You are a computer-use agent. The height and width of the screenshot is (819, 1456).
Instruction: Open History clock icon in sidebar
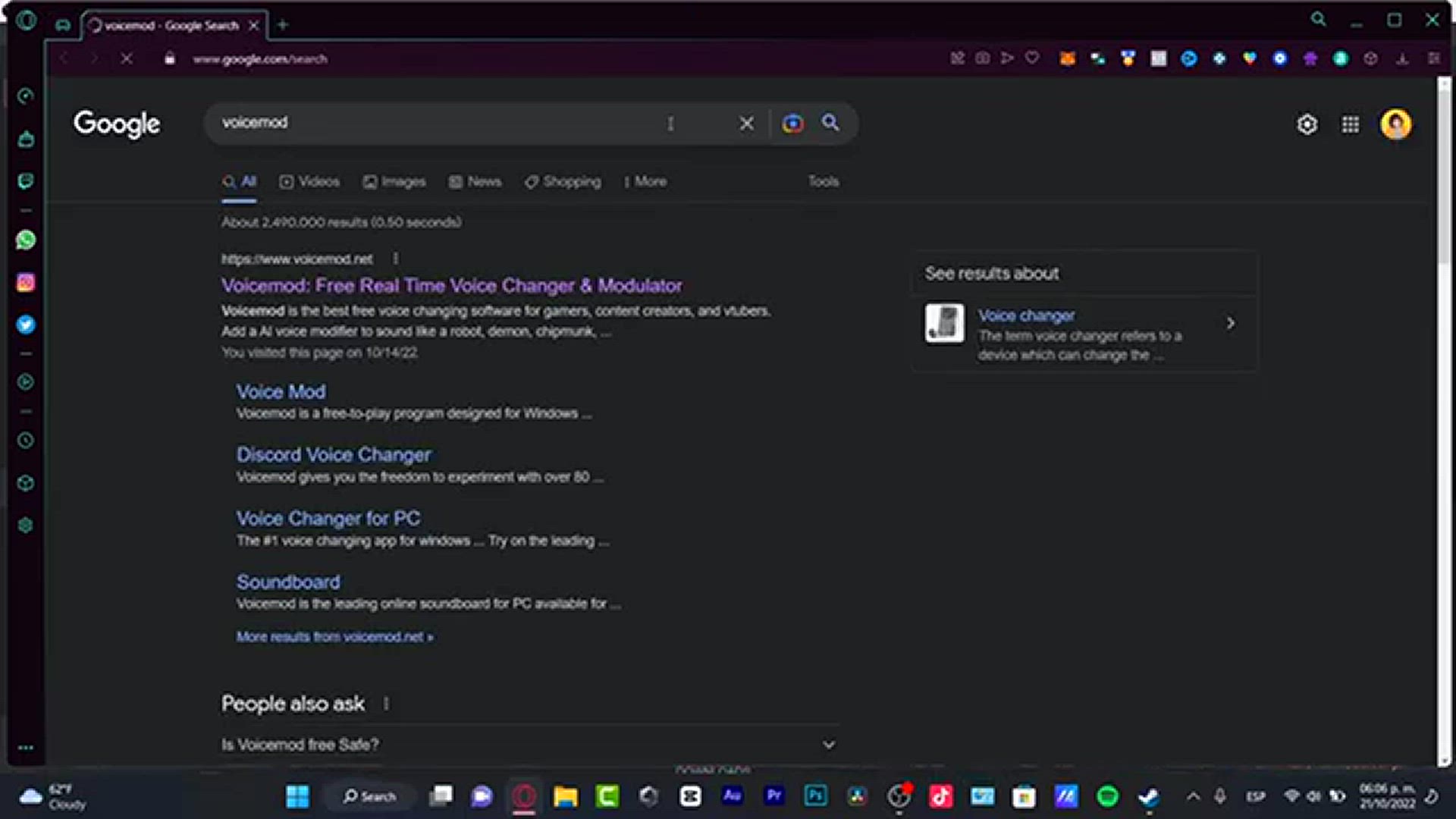(x=26, y=441)
